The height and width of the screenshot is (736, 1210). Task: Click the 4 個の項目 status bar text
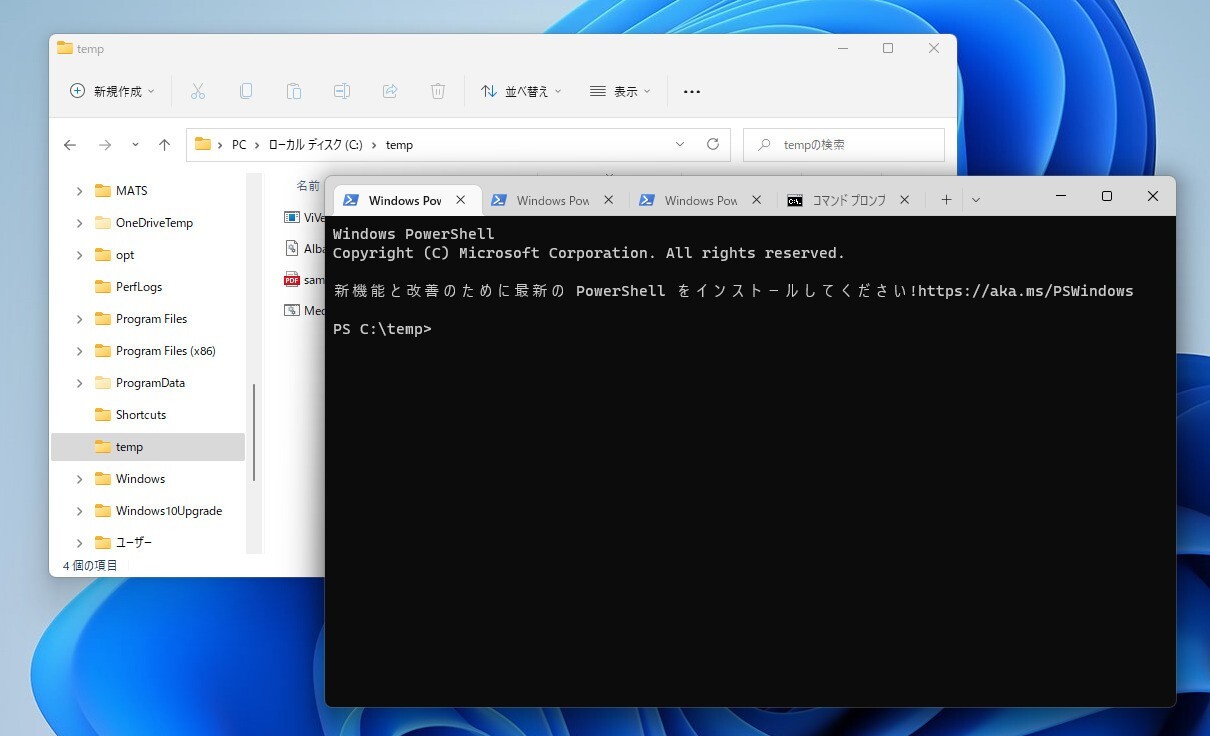(90, 565)
